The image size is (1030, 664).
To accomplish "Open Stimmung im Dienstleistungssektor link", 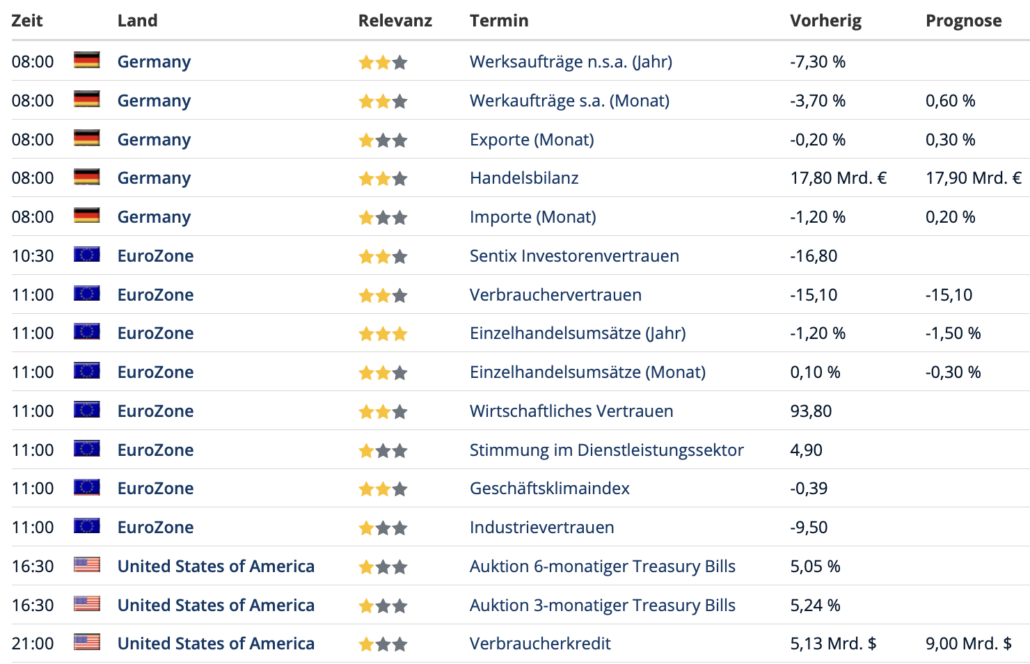I will click(606, 449).
